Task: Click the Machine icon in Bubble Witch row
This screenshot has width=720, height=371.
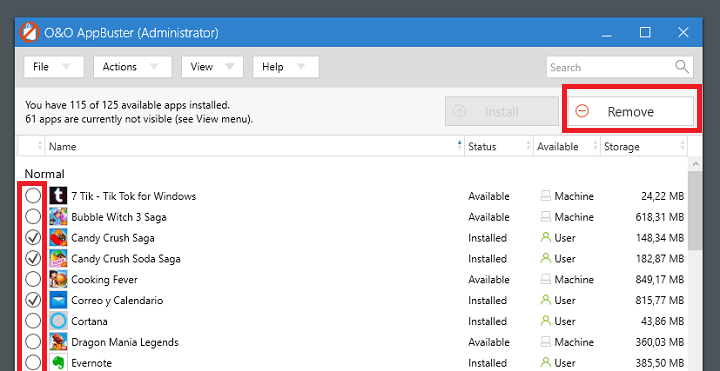Action: [545, 217]
